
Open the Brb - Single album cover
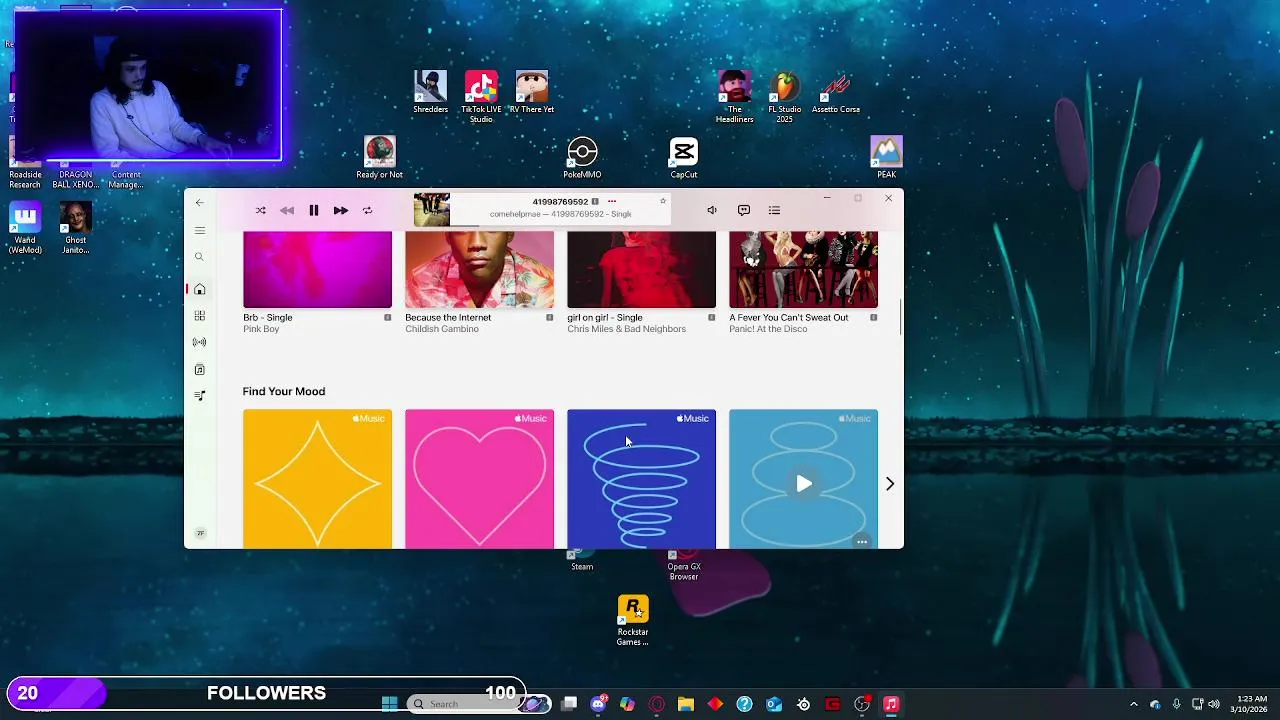[317, 270]
